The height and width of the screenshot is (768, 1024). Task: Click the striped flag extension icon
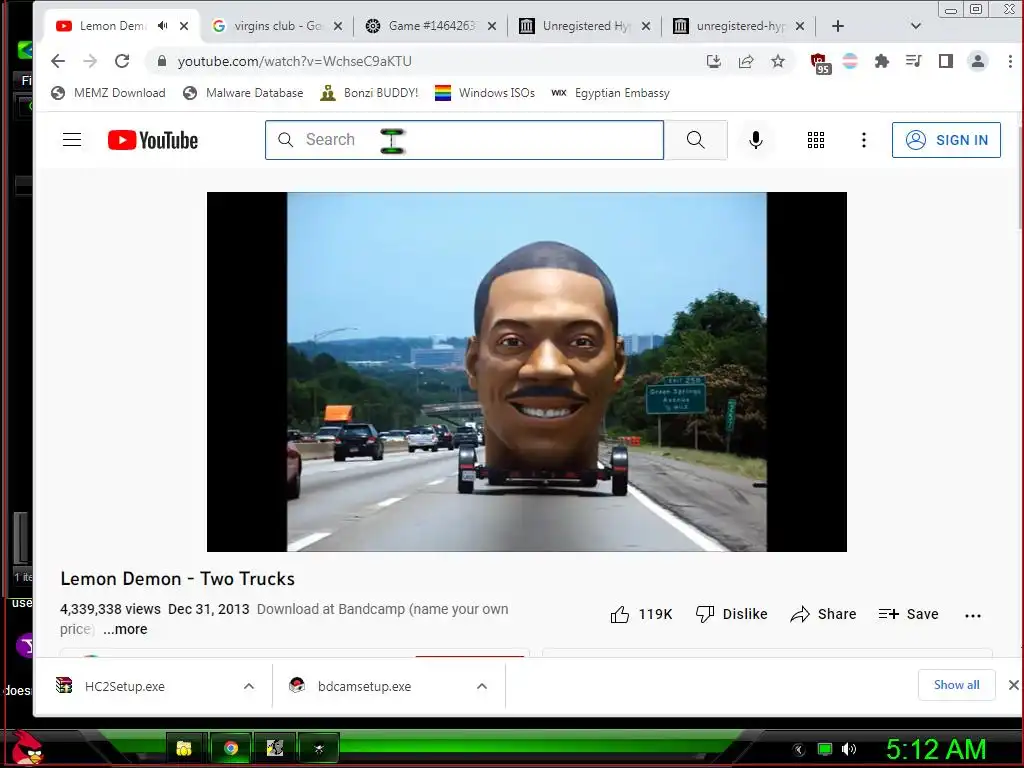pos(850,61)
